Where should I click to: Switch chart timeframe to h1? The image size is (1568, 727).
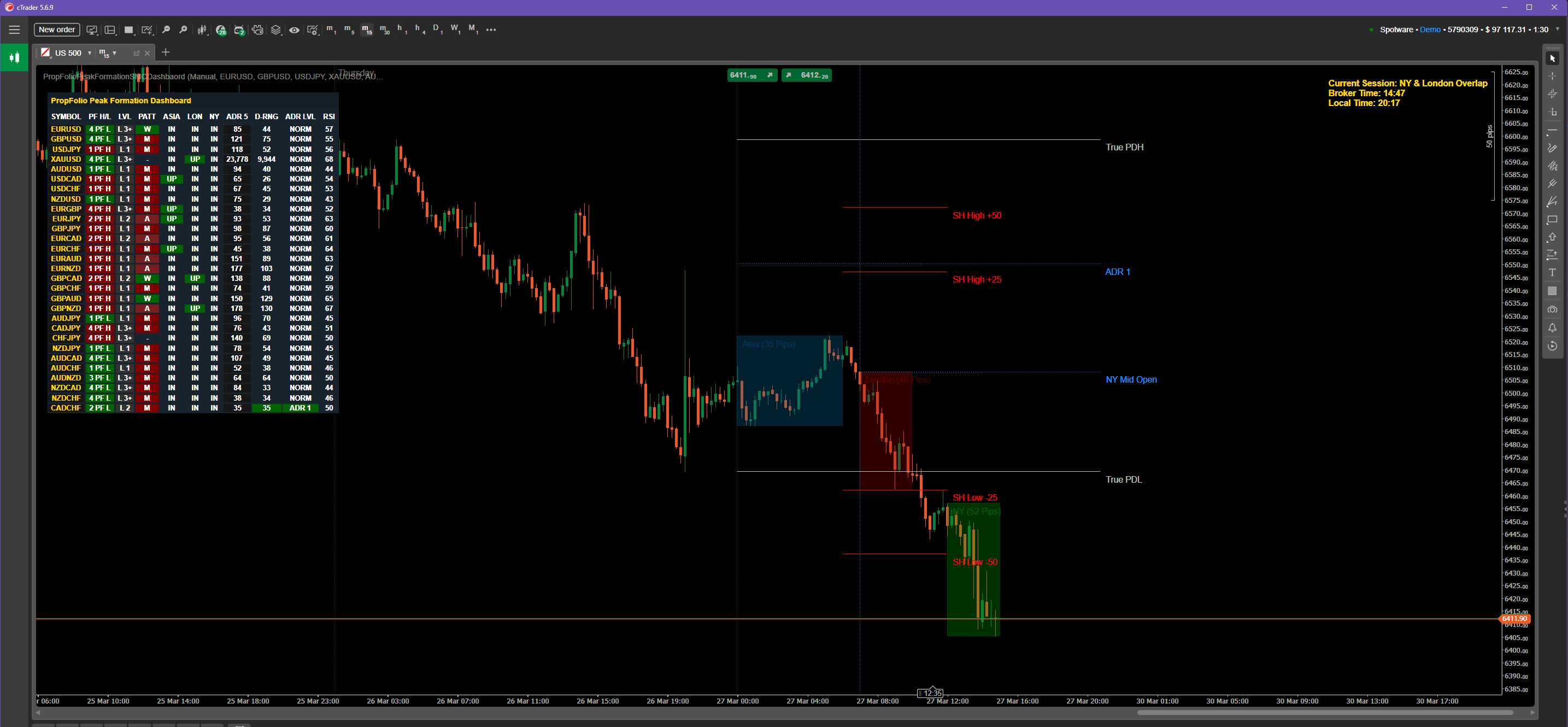click(x=401, y=29)
